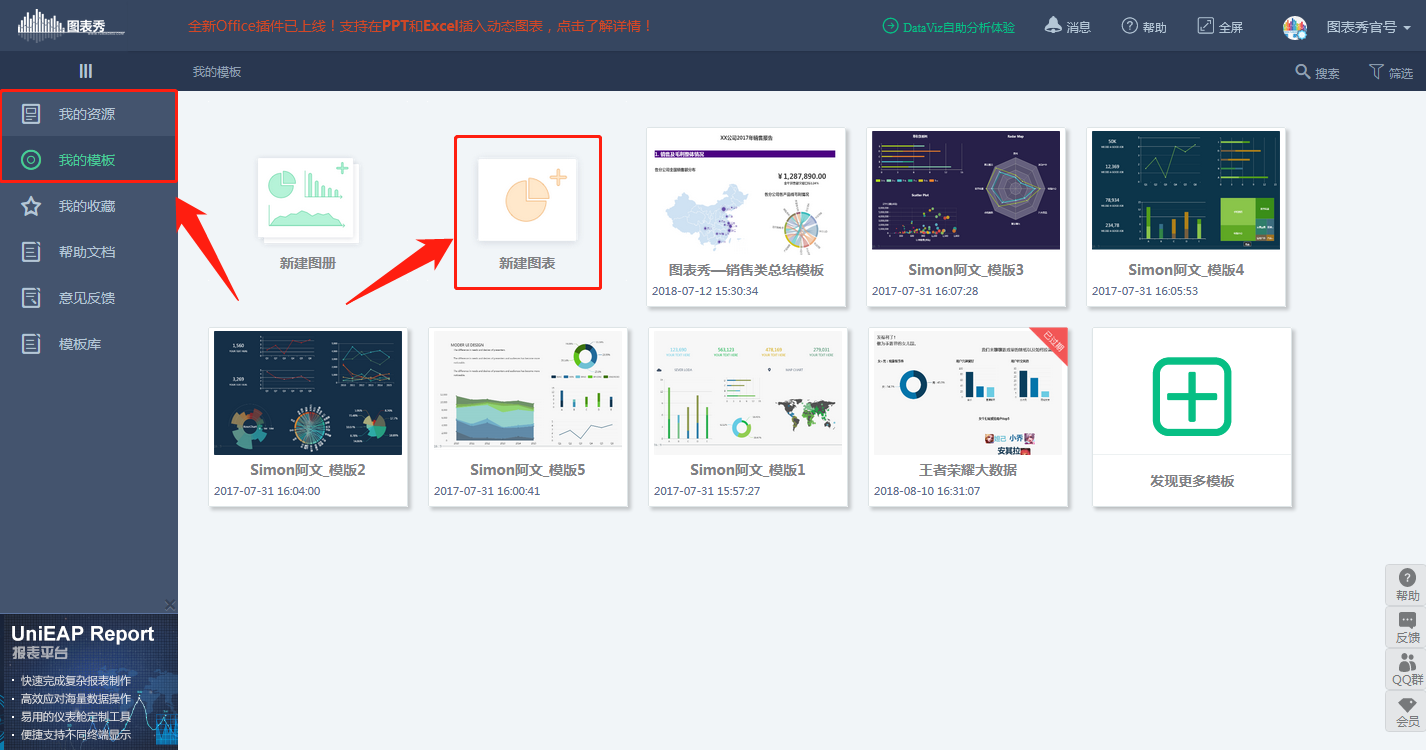Open 帮助文档 from sidebar
Viewport: 1426px width, 750px height.
pos(89,252)
